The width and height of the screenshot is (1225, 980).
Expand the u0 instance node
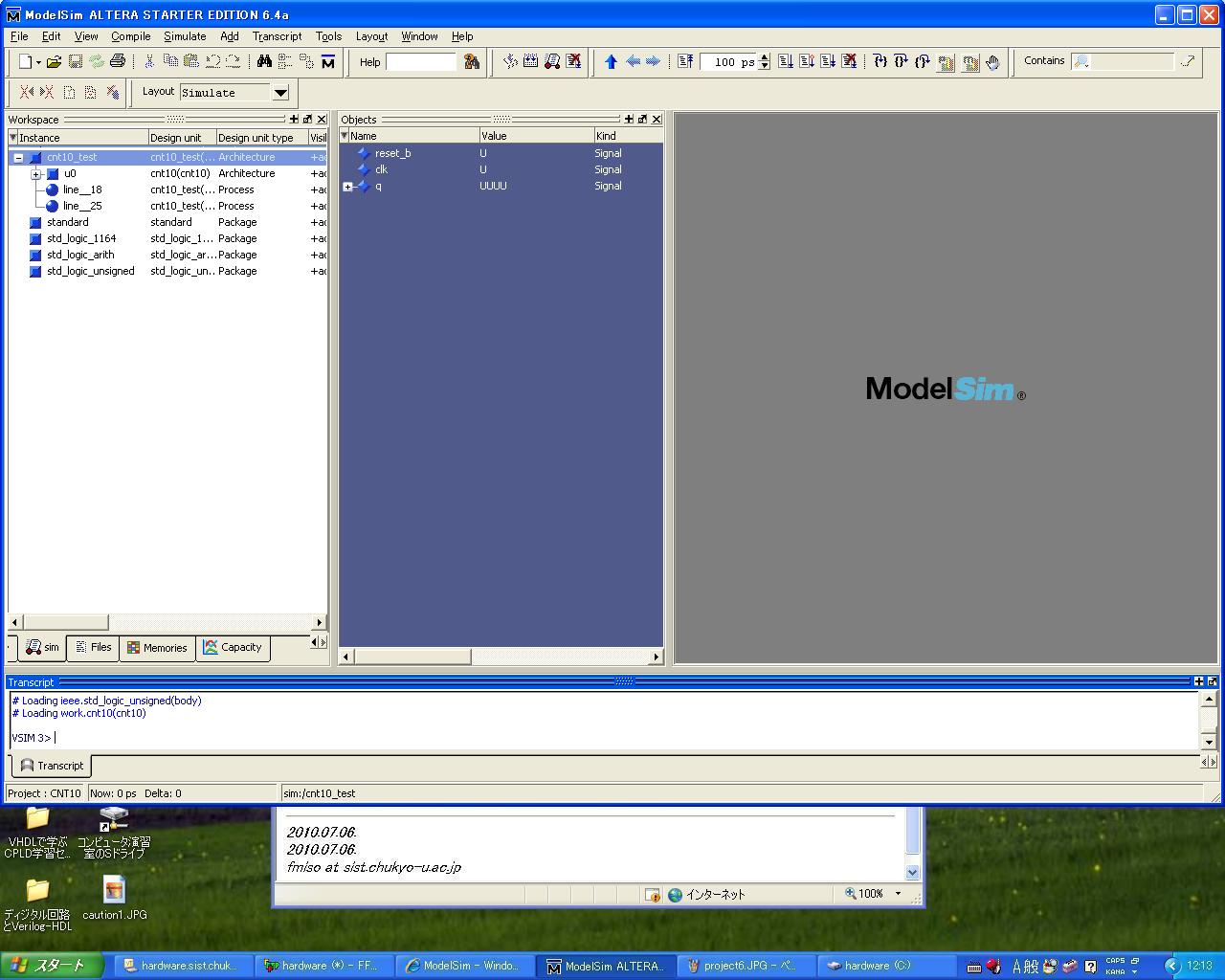point(35,174)
